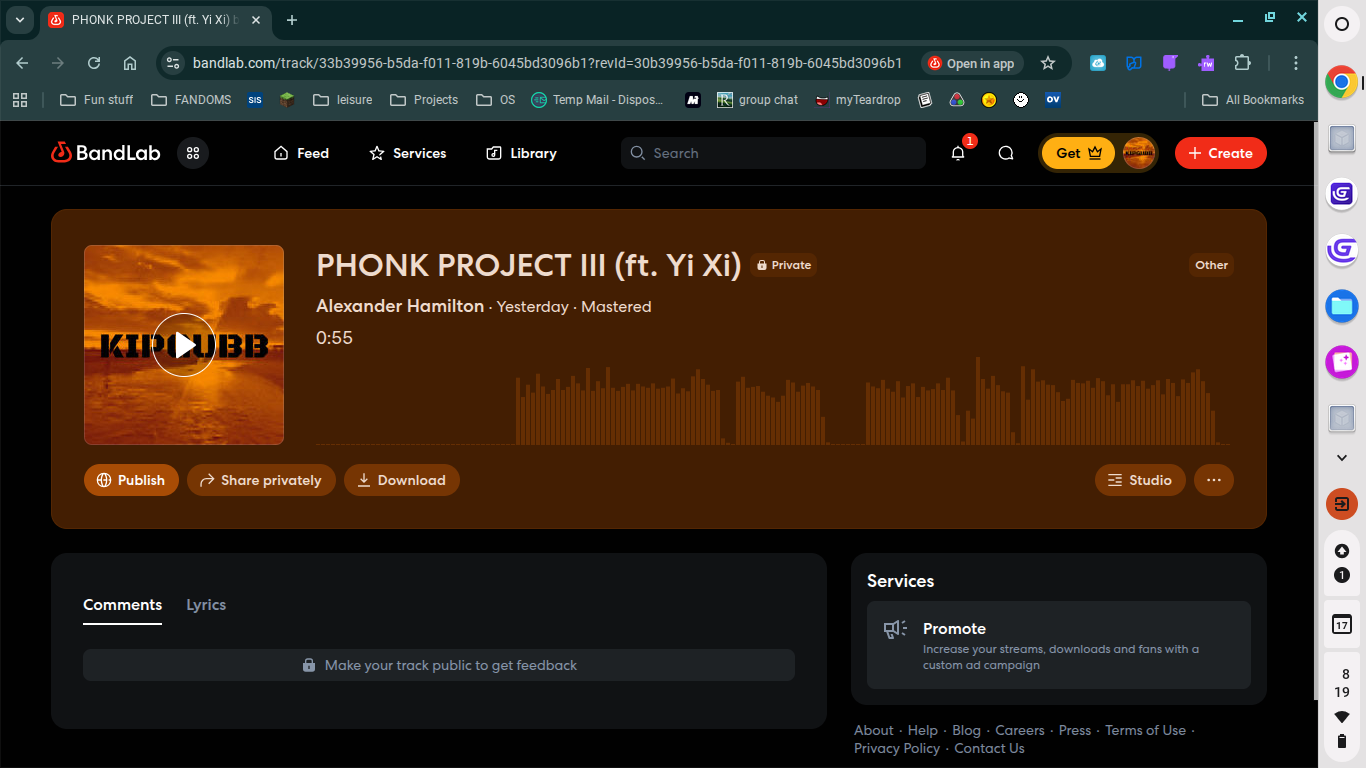Reload the current page
1366x768 pixels.
(94, 63)
